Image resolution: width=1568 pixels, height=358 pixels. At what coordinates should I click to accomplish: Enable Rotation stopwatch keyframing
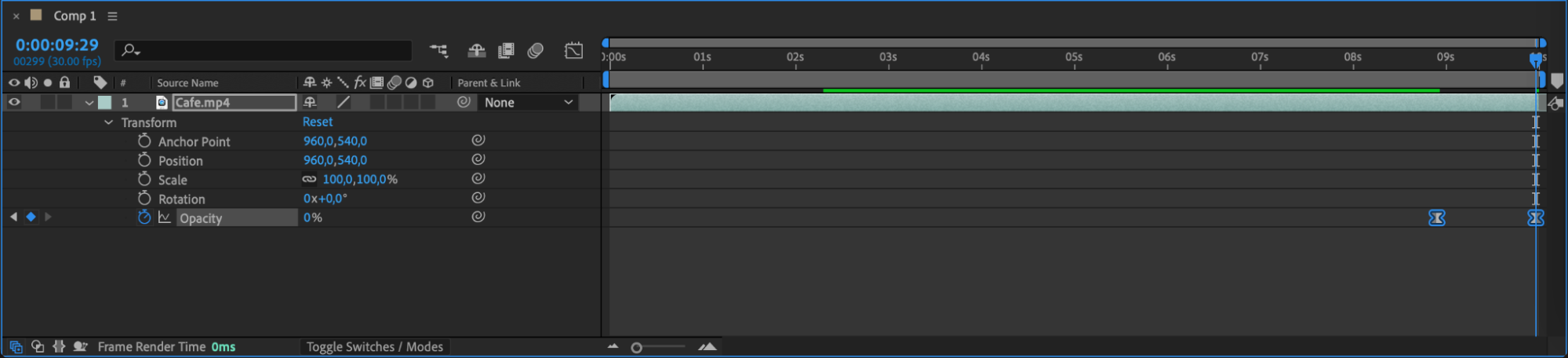coord(144,199)
